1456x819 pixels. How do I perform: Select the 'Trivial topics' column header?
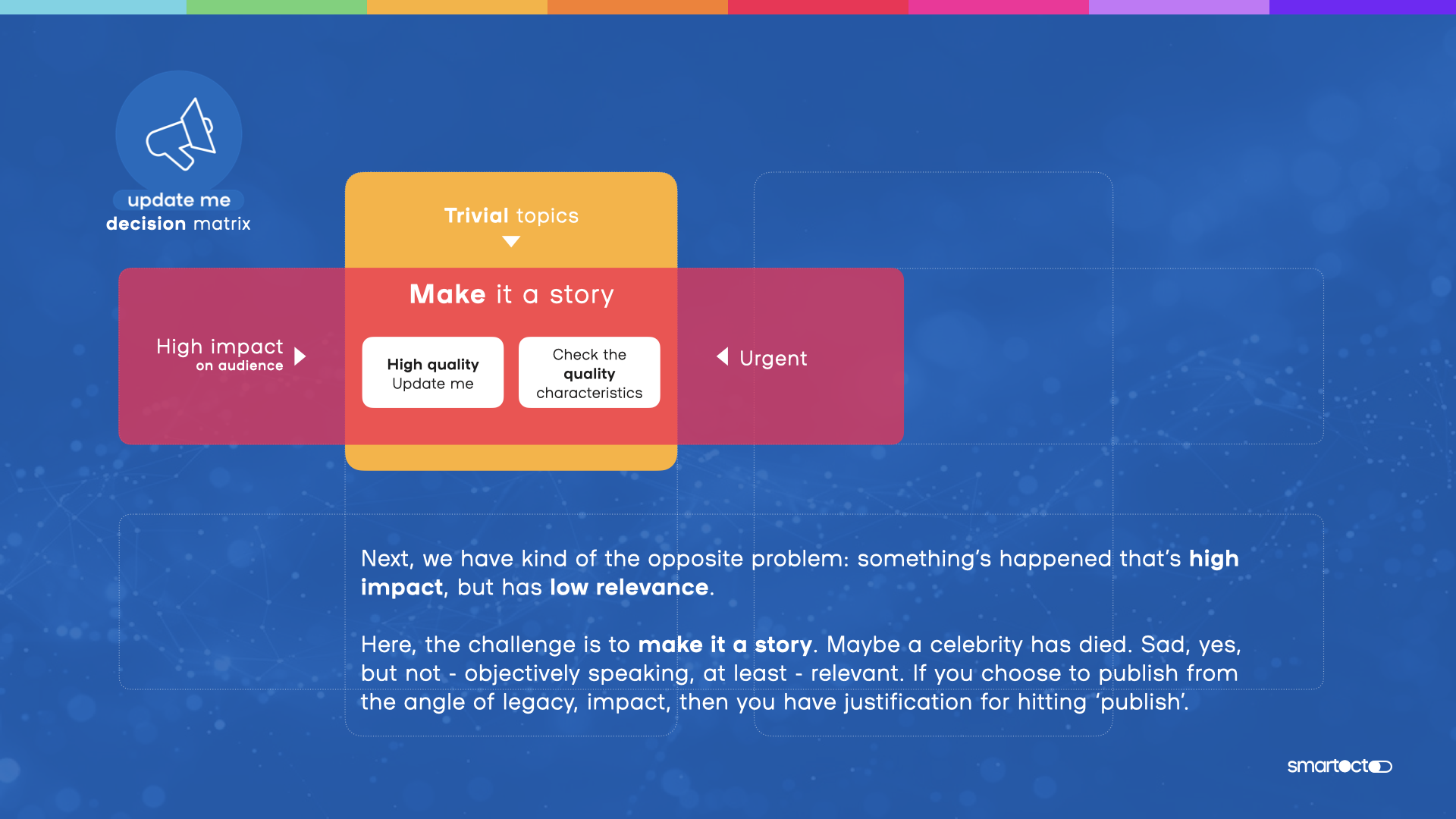point(511,216)
